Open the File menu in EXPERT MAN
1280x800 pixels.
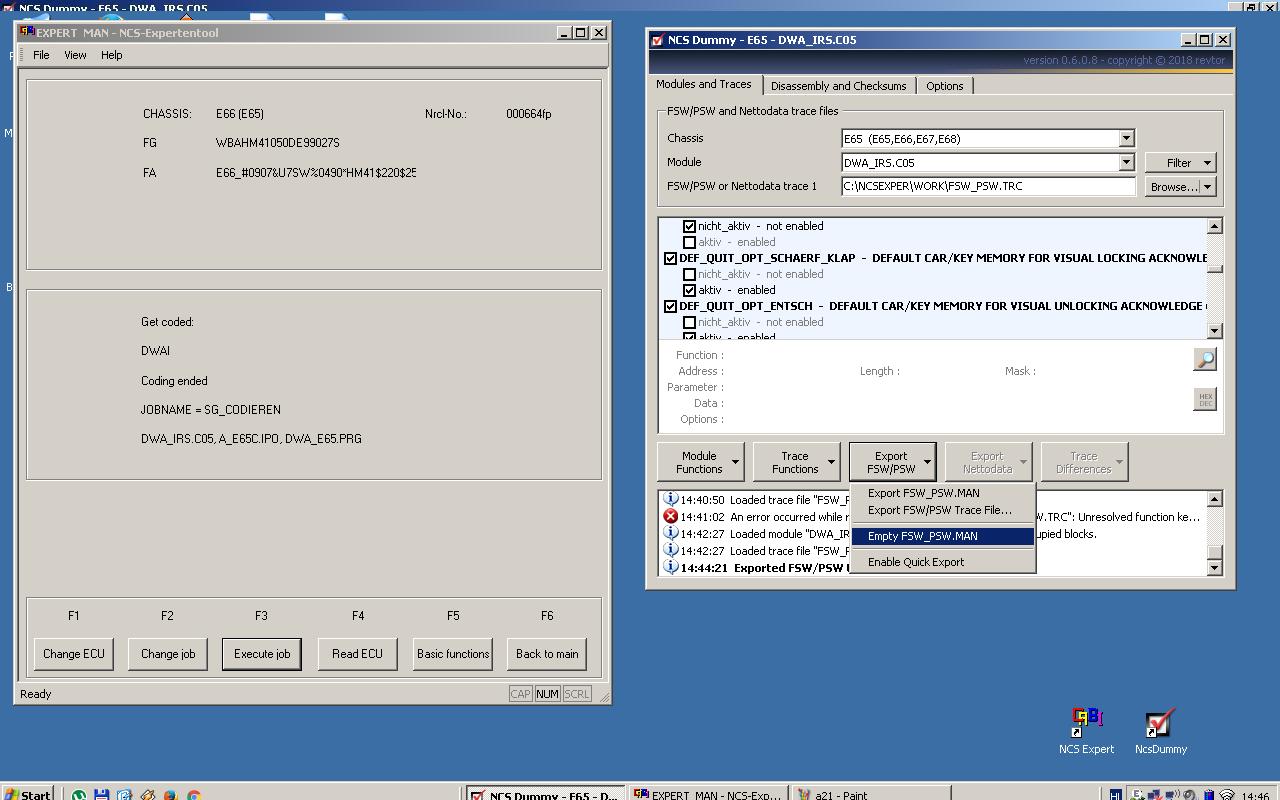pyautogui.click(x=41, y=55)
